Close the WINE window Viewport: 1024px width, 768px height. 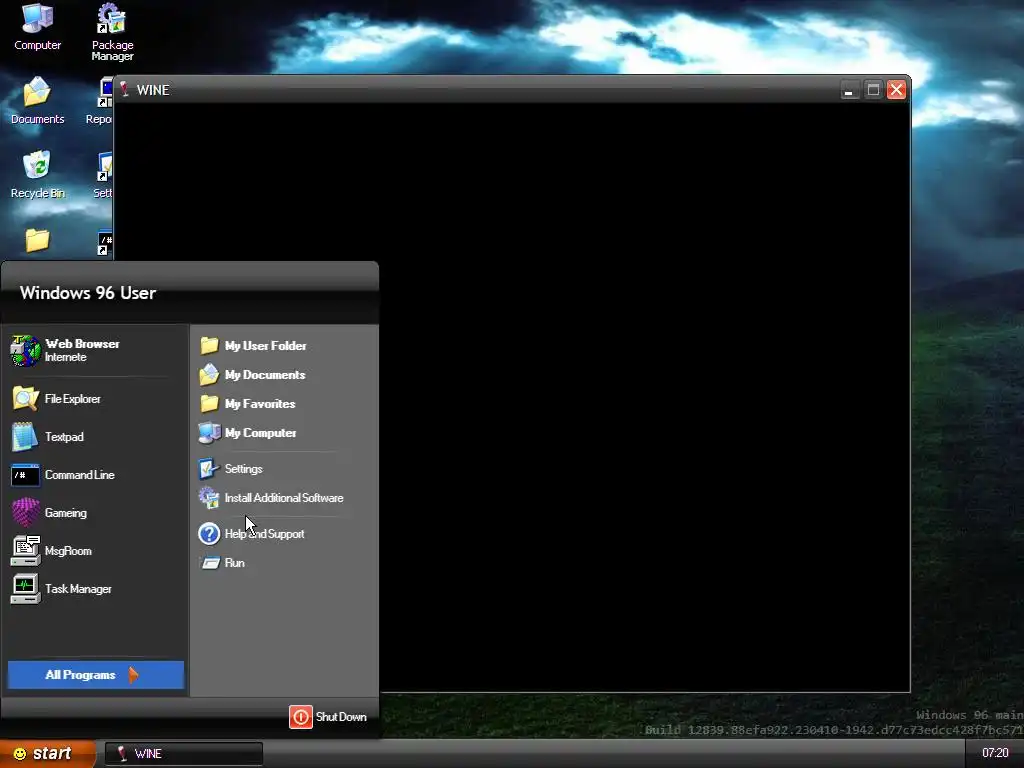(896, 89)
